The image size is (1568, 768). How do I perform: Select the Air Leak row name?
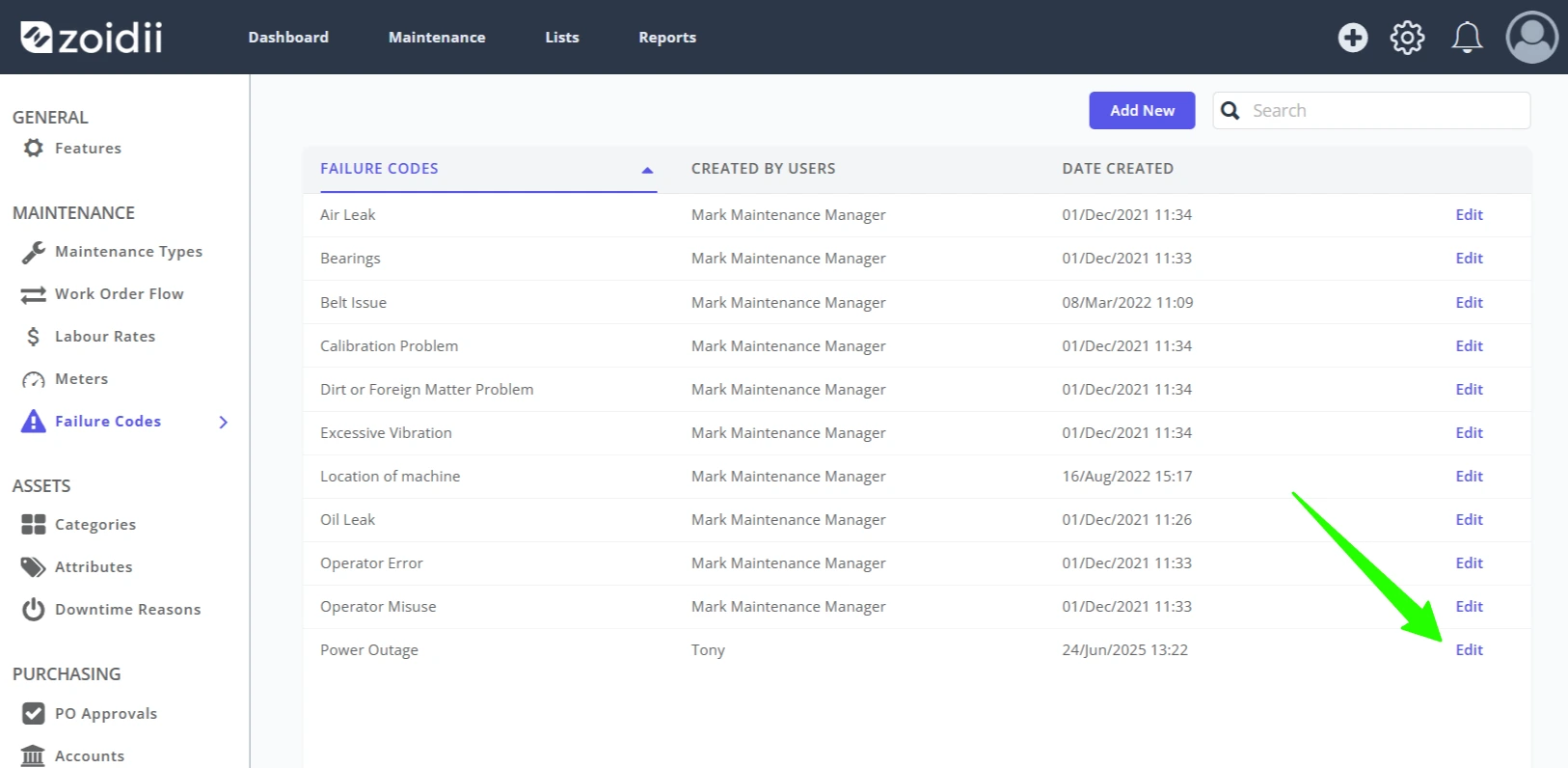pos(347,215)
